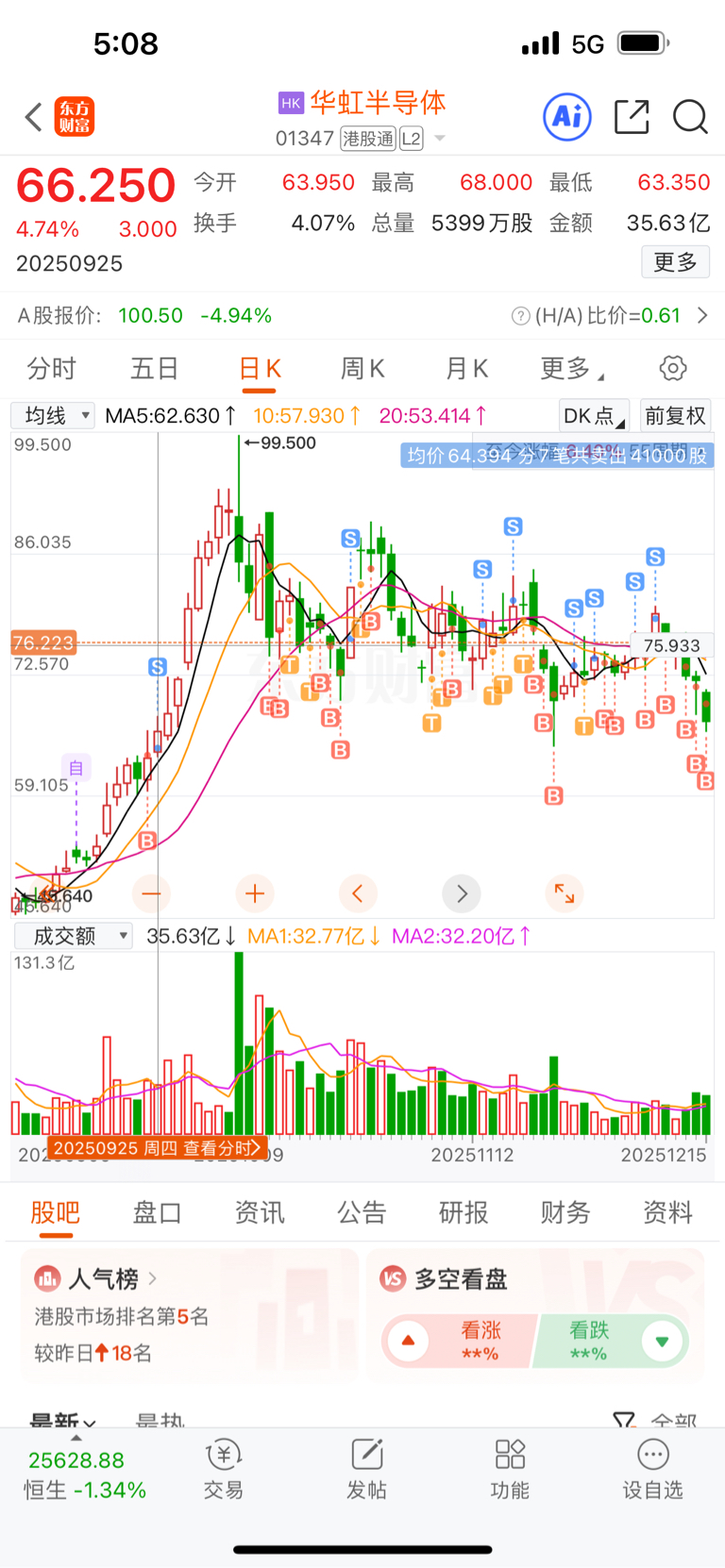Tap the filter funnel icon
The height and width of the screenshot is (1568, 725).
pyautogui.click(x=623, y=1419)
